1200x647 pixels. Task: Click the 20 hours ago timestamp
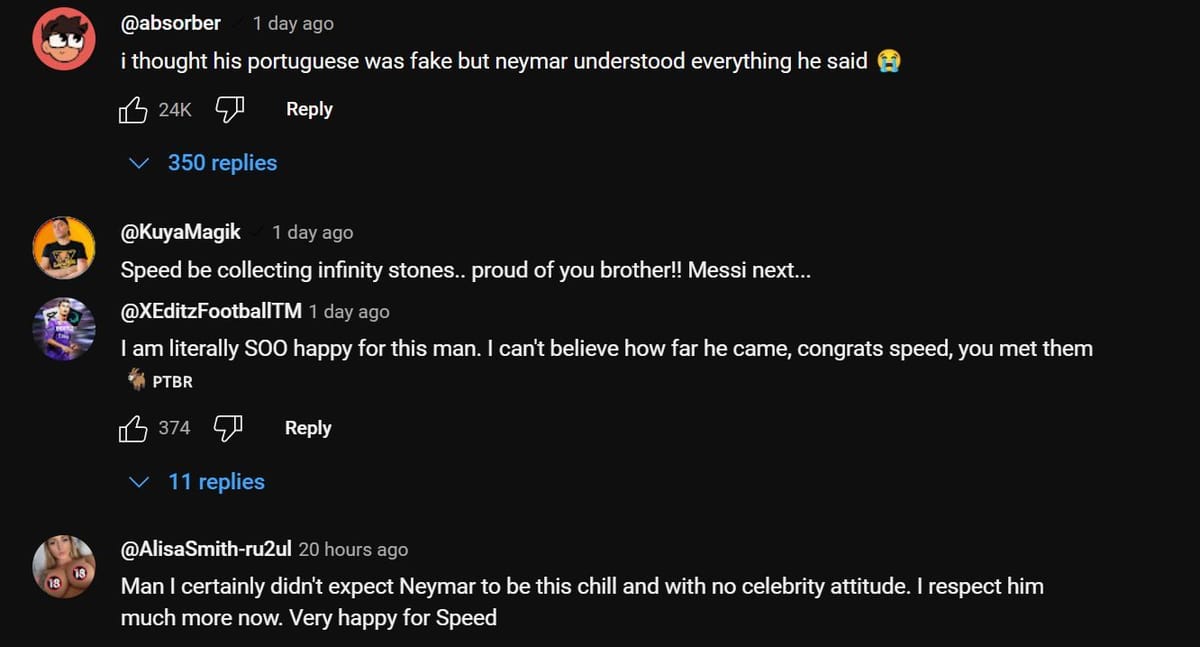[x=353, y=549]
